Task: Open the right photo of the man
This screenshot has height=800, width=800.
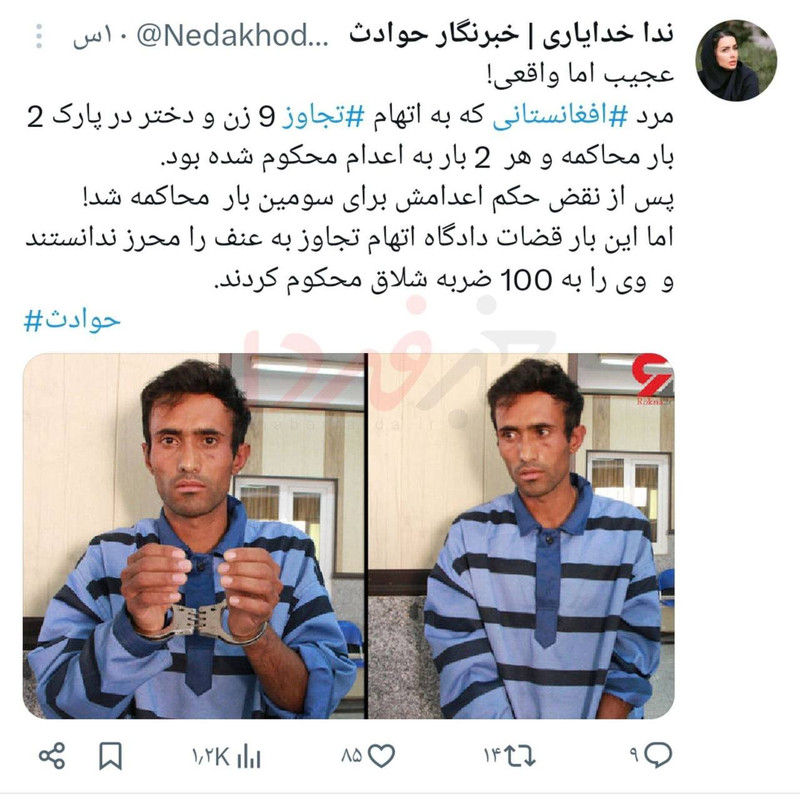Action: pyautogui.click(x=521, y=536)
